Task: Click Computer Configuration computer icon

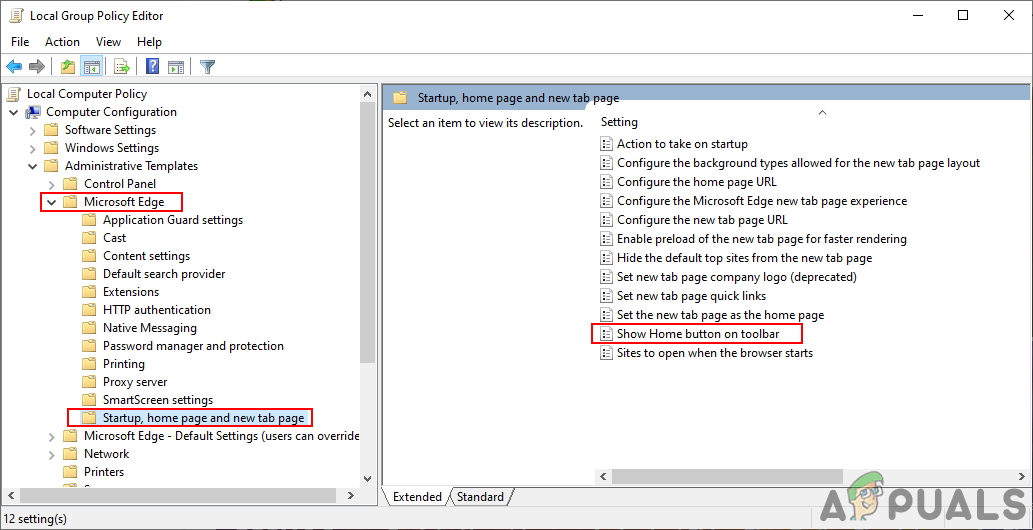Action: click(34, 112)
